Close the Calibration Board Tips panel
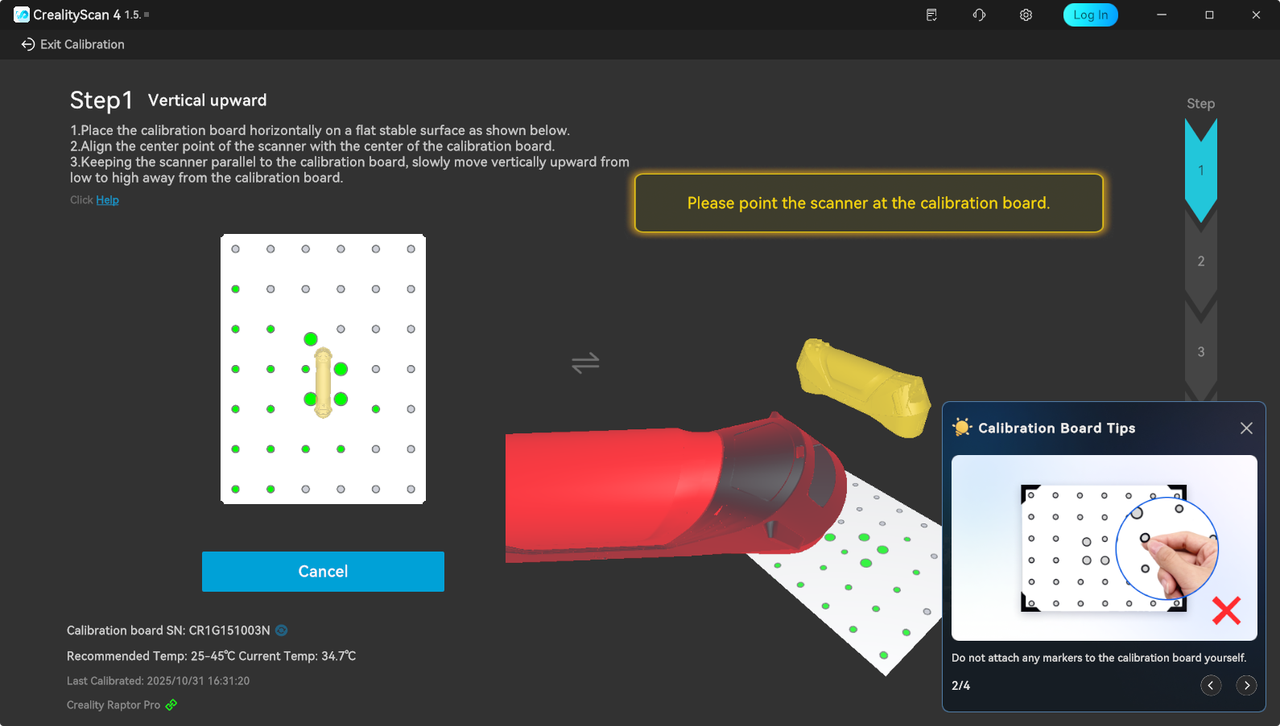The height and width of the screenshot is (726, 1280). pos(1246,428)
